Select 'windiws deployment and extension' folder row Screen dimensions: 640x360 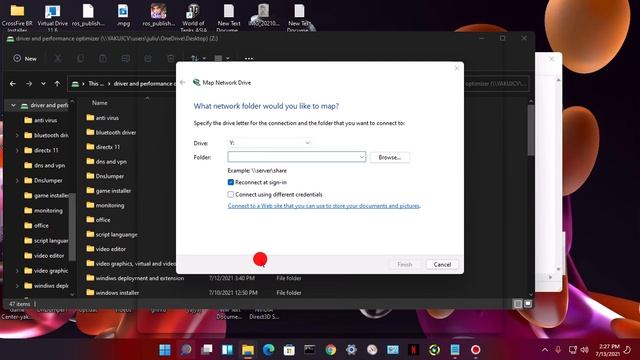coord(140,278)
